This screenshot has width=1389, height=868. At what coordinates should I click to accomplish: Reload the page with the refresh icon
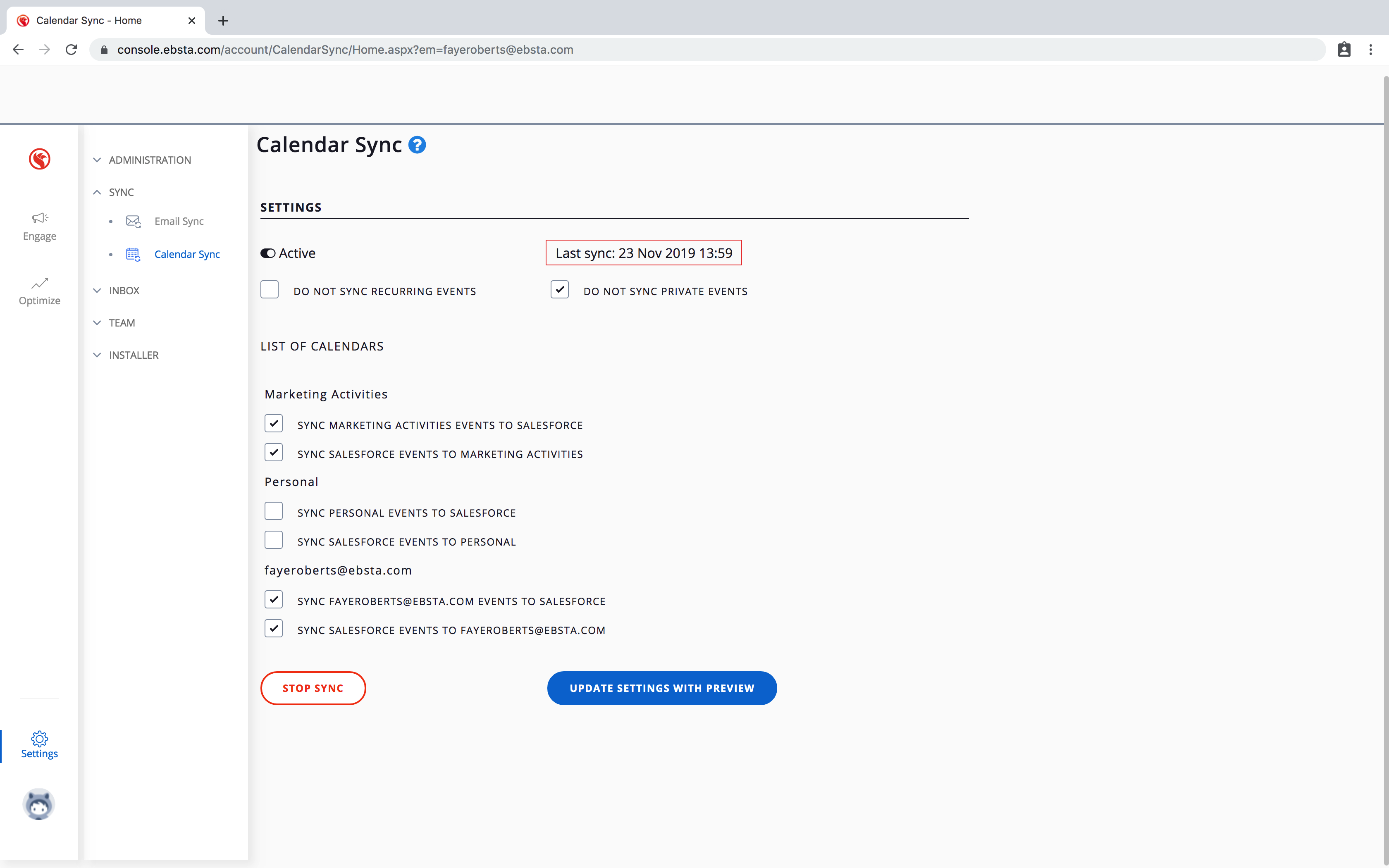(71, 50)
